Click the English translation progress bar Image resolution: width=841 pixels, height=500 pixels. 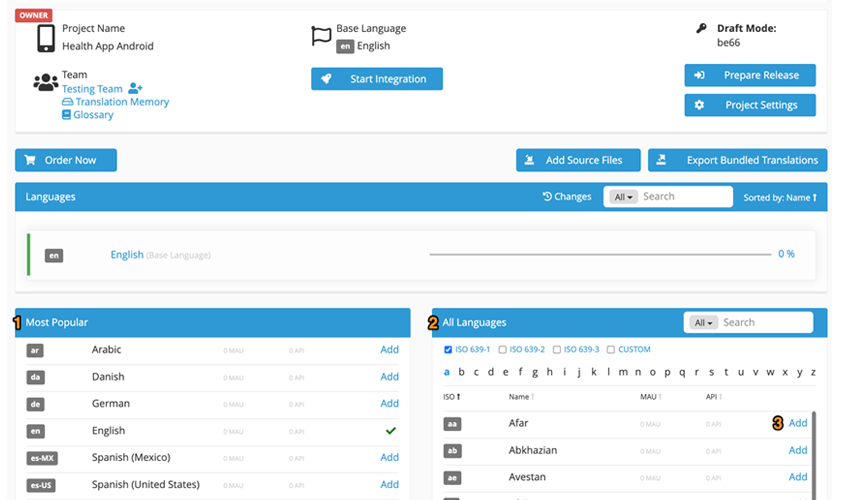pos(598,255)
